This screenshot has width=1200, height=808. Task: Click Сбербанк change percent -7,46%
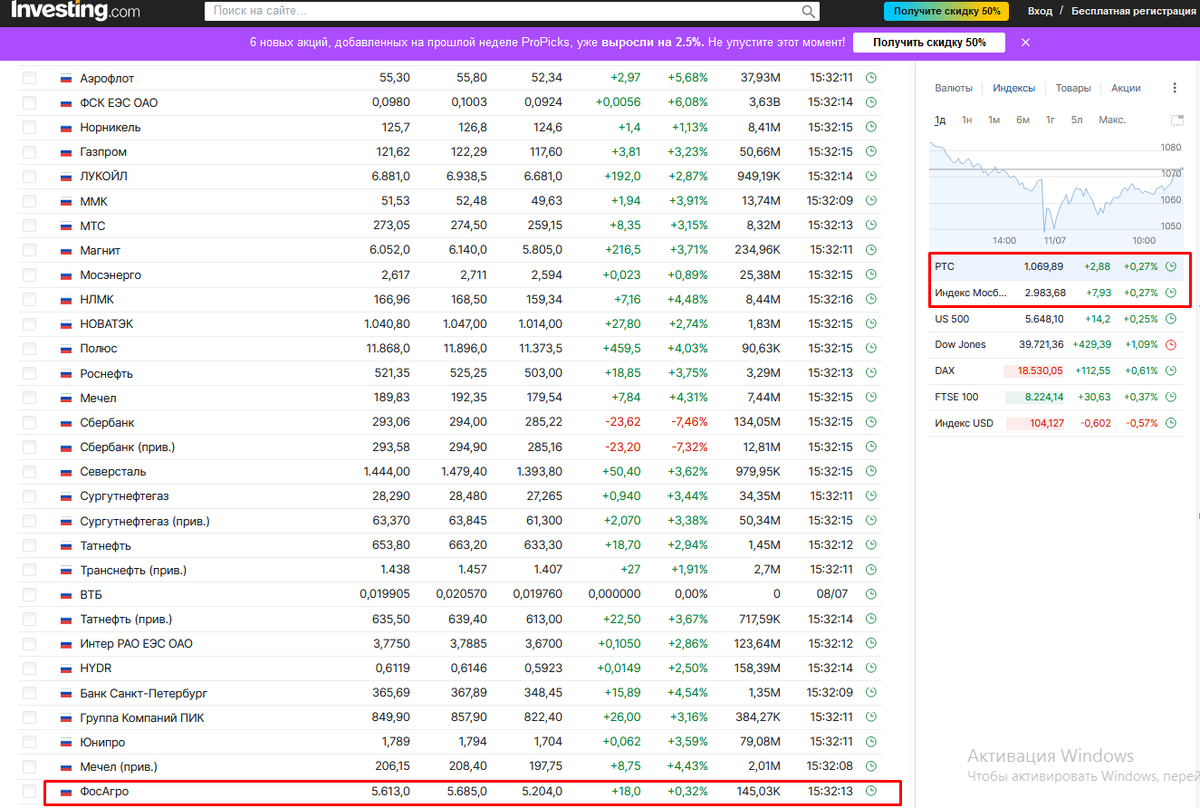(x=688, y=423)
